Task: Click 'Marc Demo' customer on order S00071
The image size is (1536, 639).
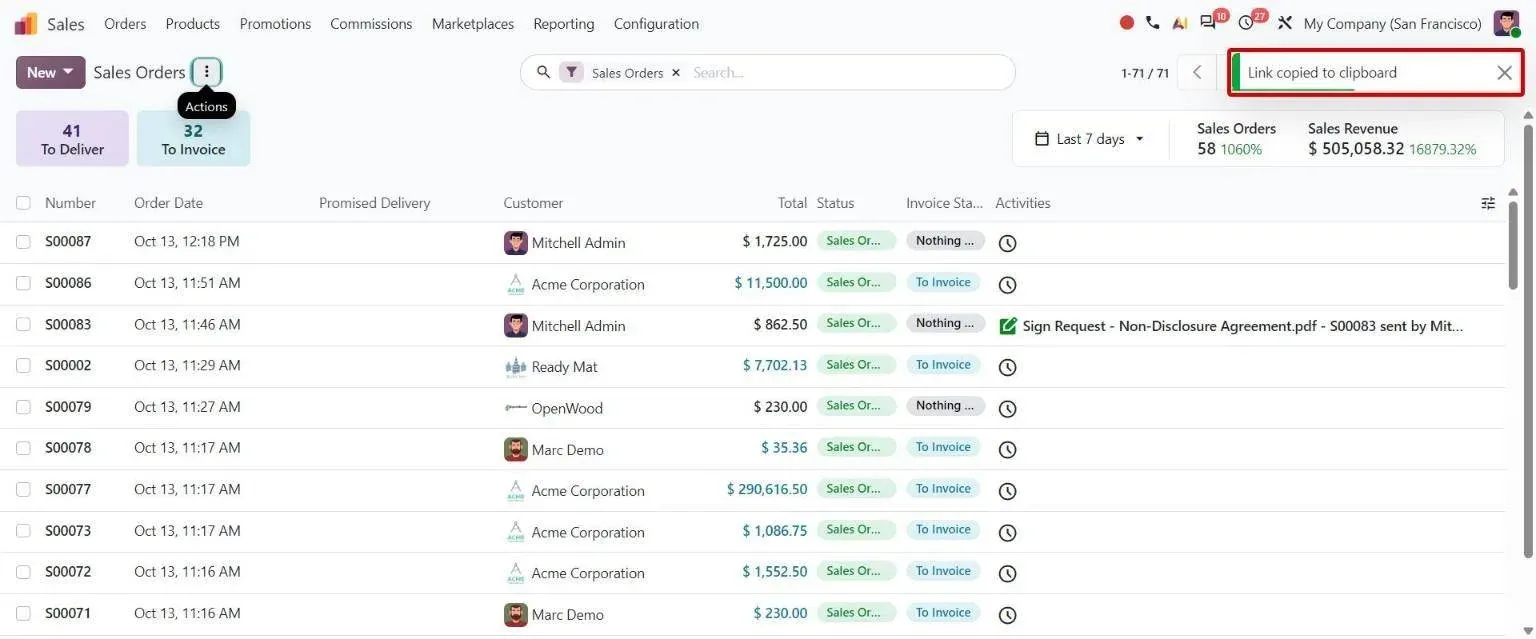Action: click(567, 615)
